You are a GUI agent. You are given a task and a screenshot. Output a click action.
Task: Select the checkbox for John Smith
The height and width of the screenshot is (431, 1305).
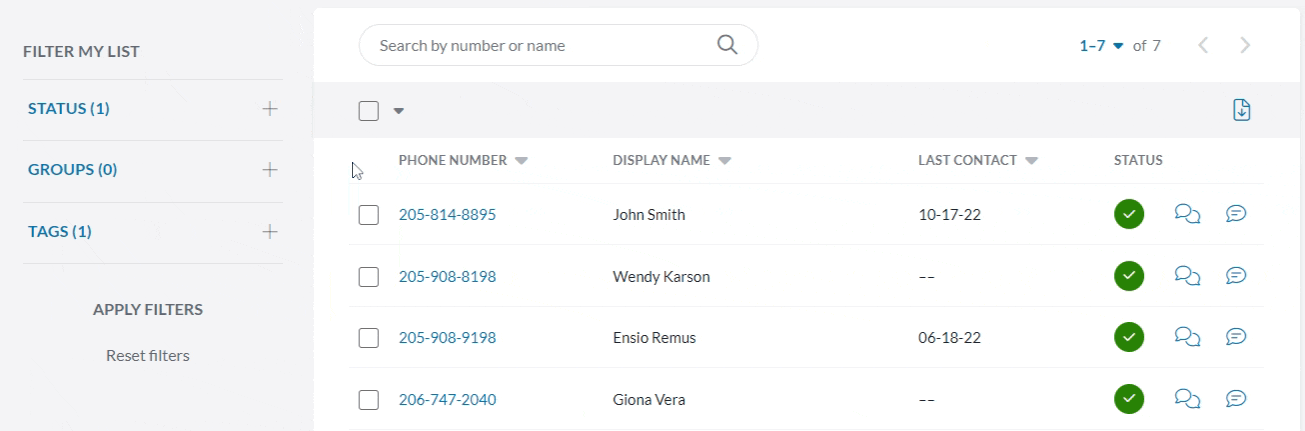pos(368,215)
